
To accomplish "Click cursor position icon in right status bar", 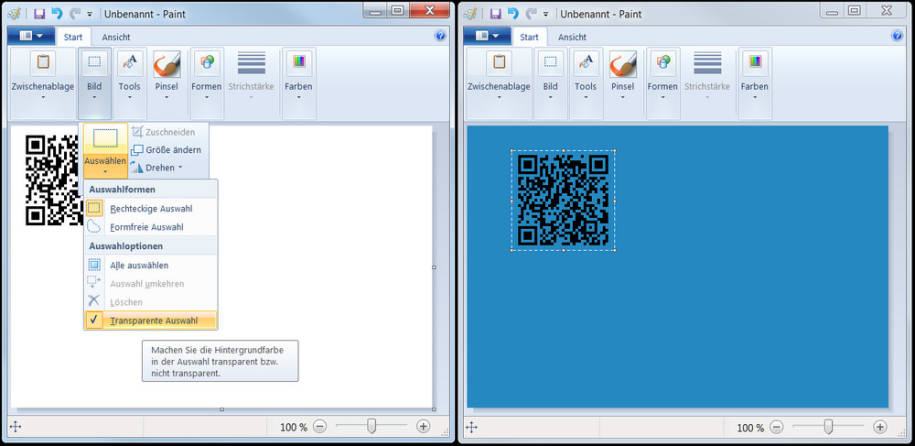I will (472, 427).
